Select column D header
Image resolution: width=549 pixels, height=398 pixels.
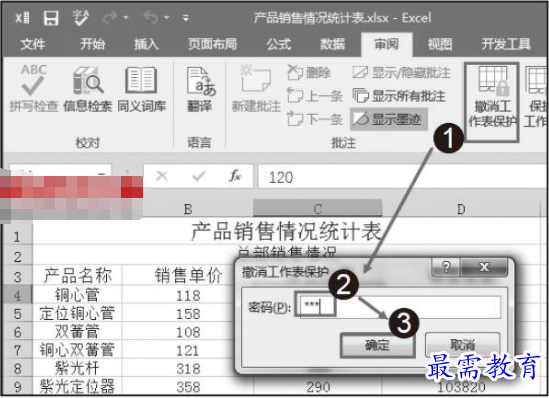click(461, 209)
